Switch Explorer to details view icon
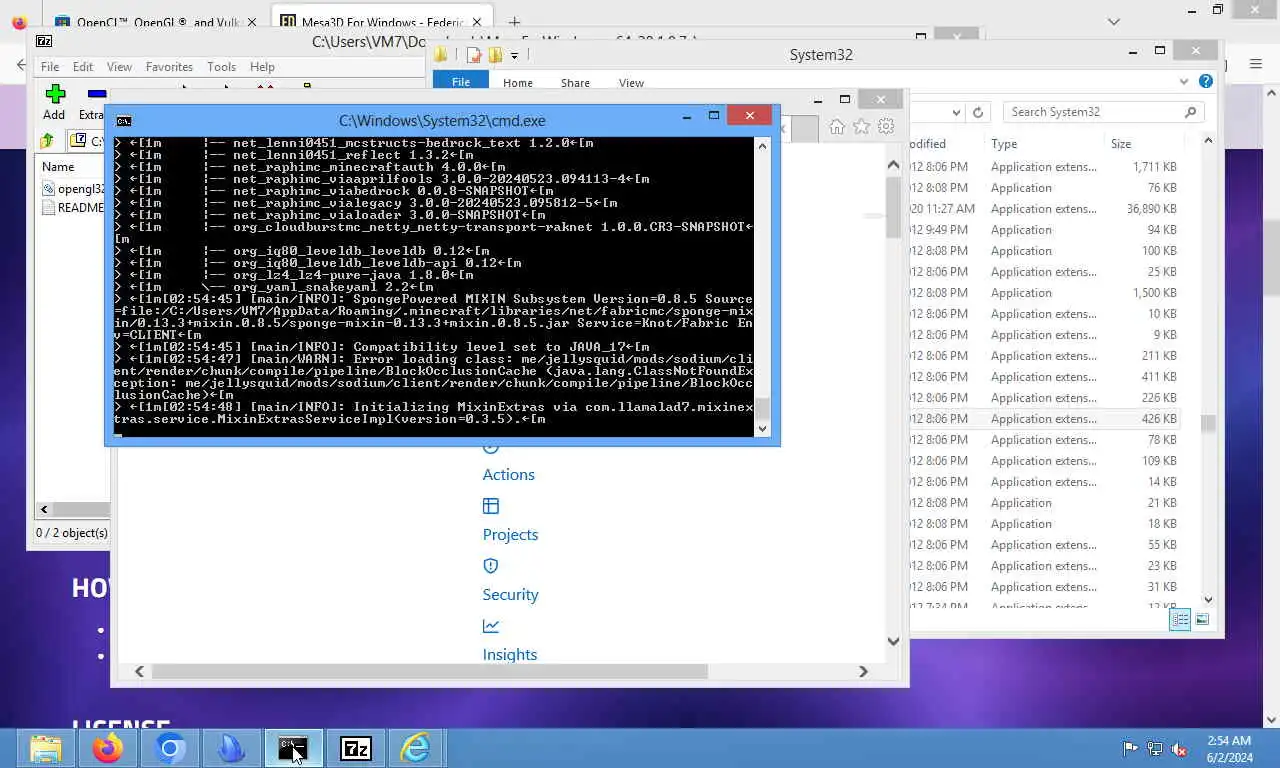 coord(1180,620)
